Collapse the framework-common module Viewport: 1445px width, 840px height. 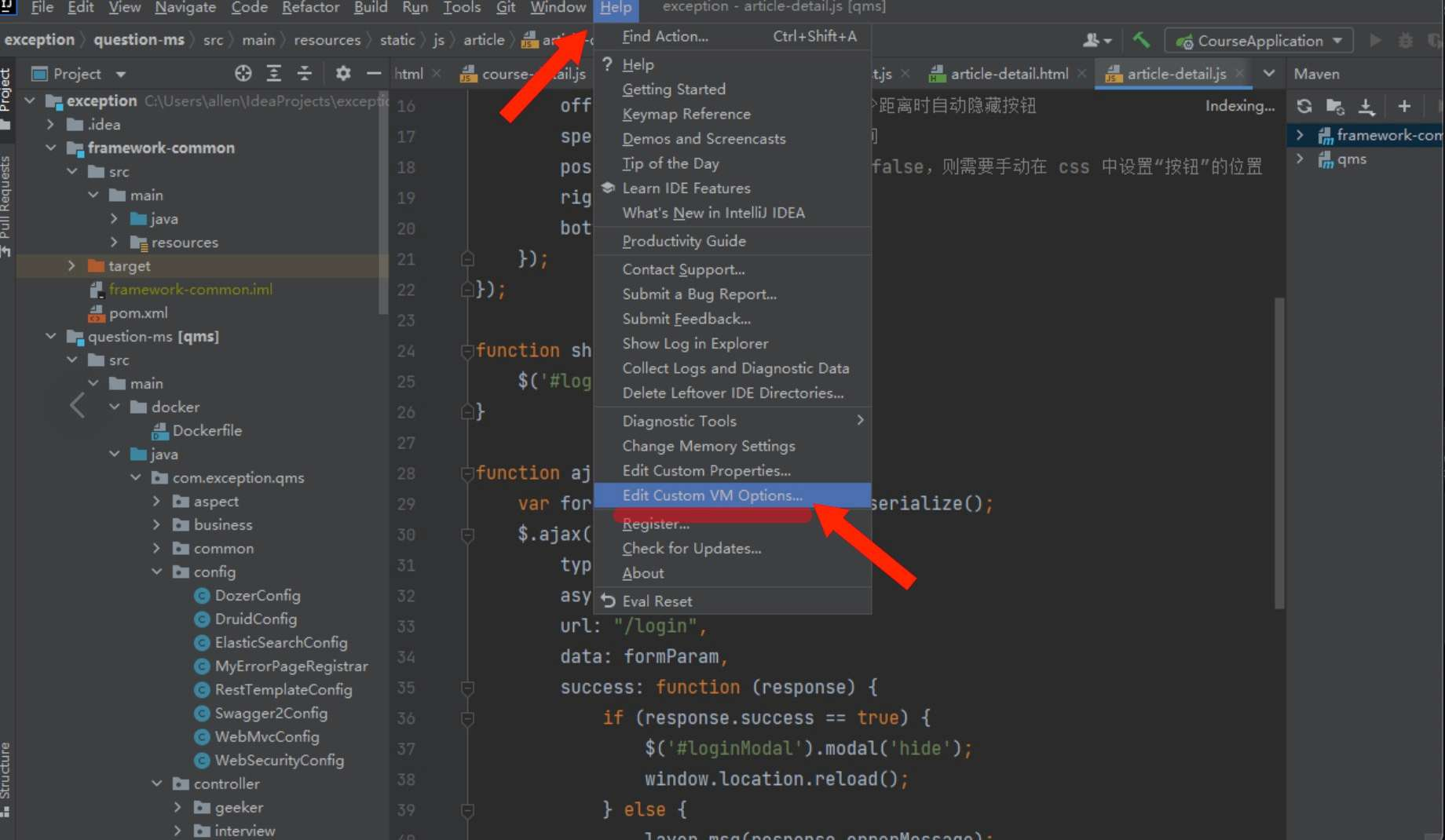coord(51,148)
